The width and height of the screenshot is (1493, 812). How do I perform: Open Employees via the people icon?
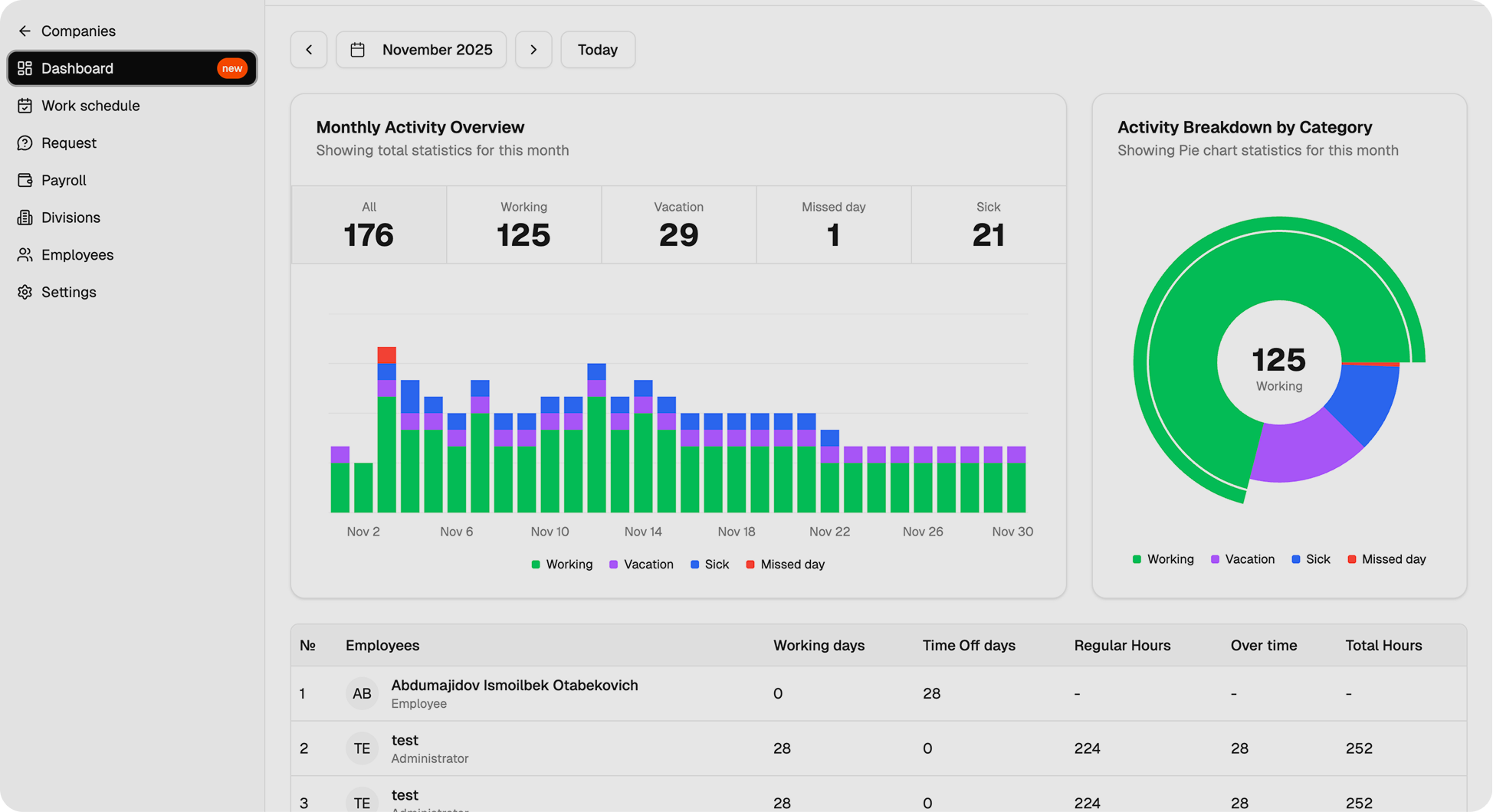[25, 255]
